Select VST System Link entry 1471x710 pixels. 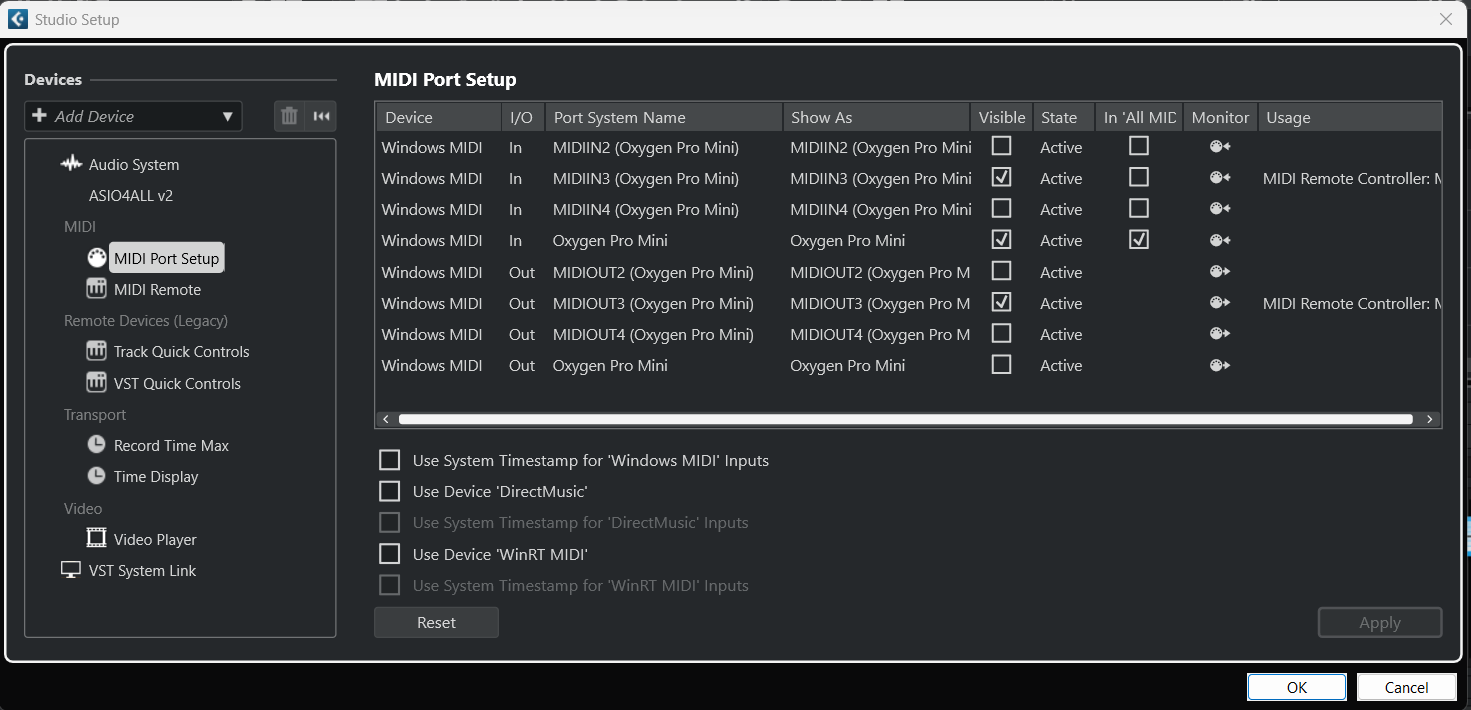tap(142, 570)
